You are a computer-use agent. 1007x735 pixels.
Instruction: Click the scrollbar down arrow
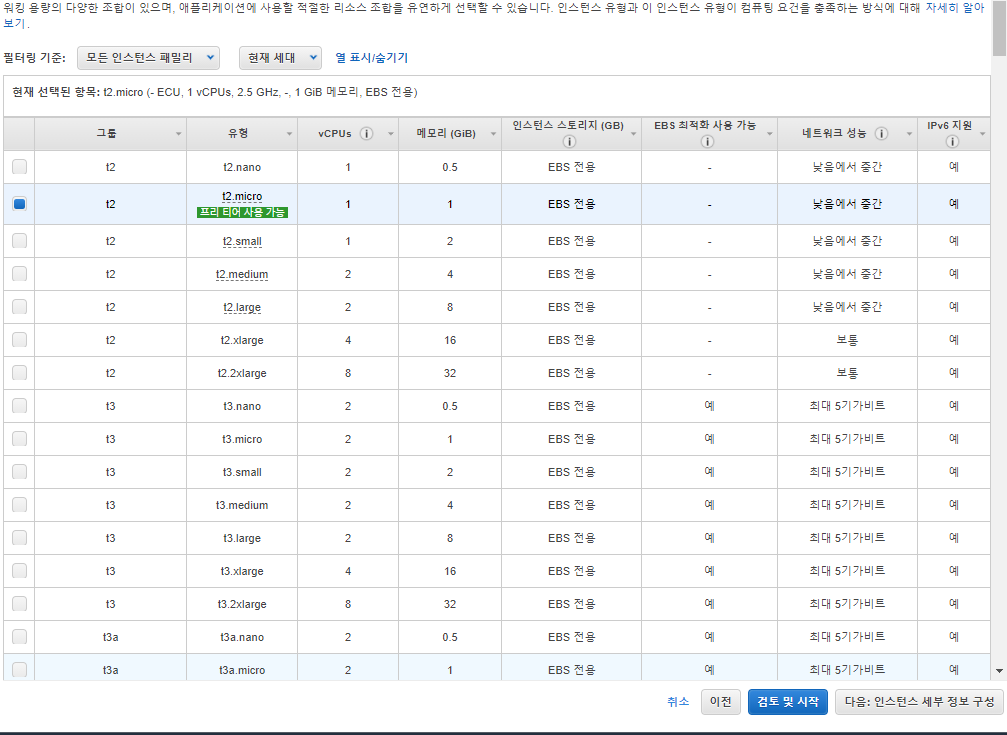tap(999, 671)
